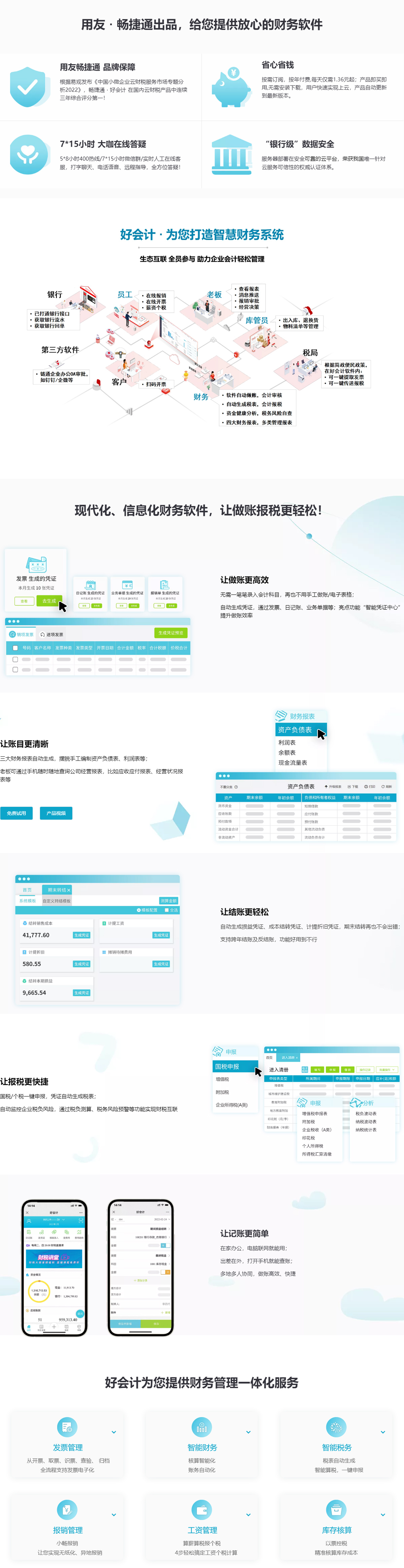
Task: Choose 现金流量表 from 财务报表 menu
Action: click(293, 763)
